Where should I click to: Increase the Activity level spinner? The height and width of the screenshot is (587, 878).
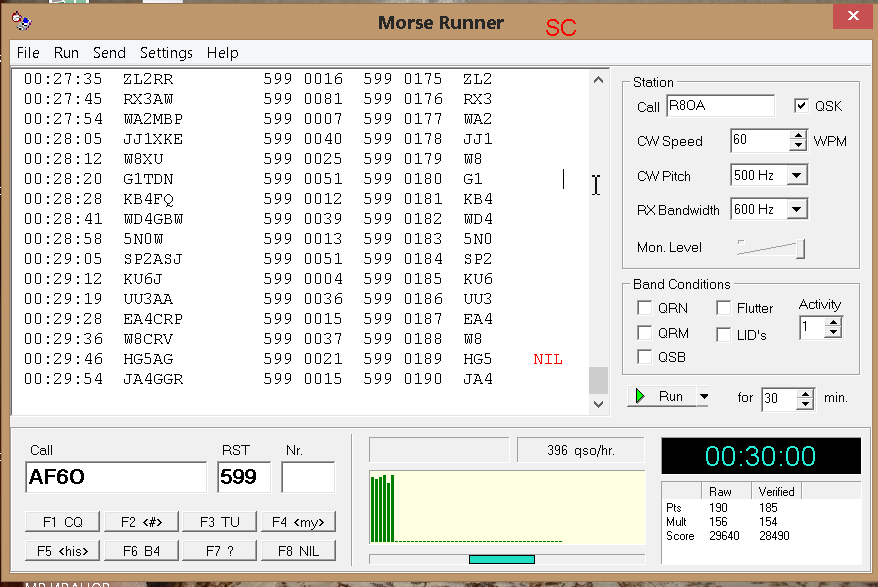pos(834,322)
